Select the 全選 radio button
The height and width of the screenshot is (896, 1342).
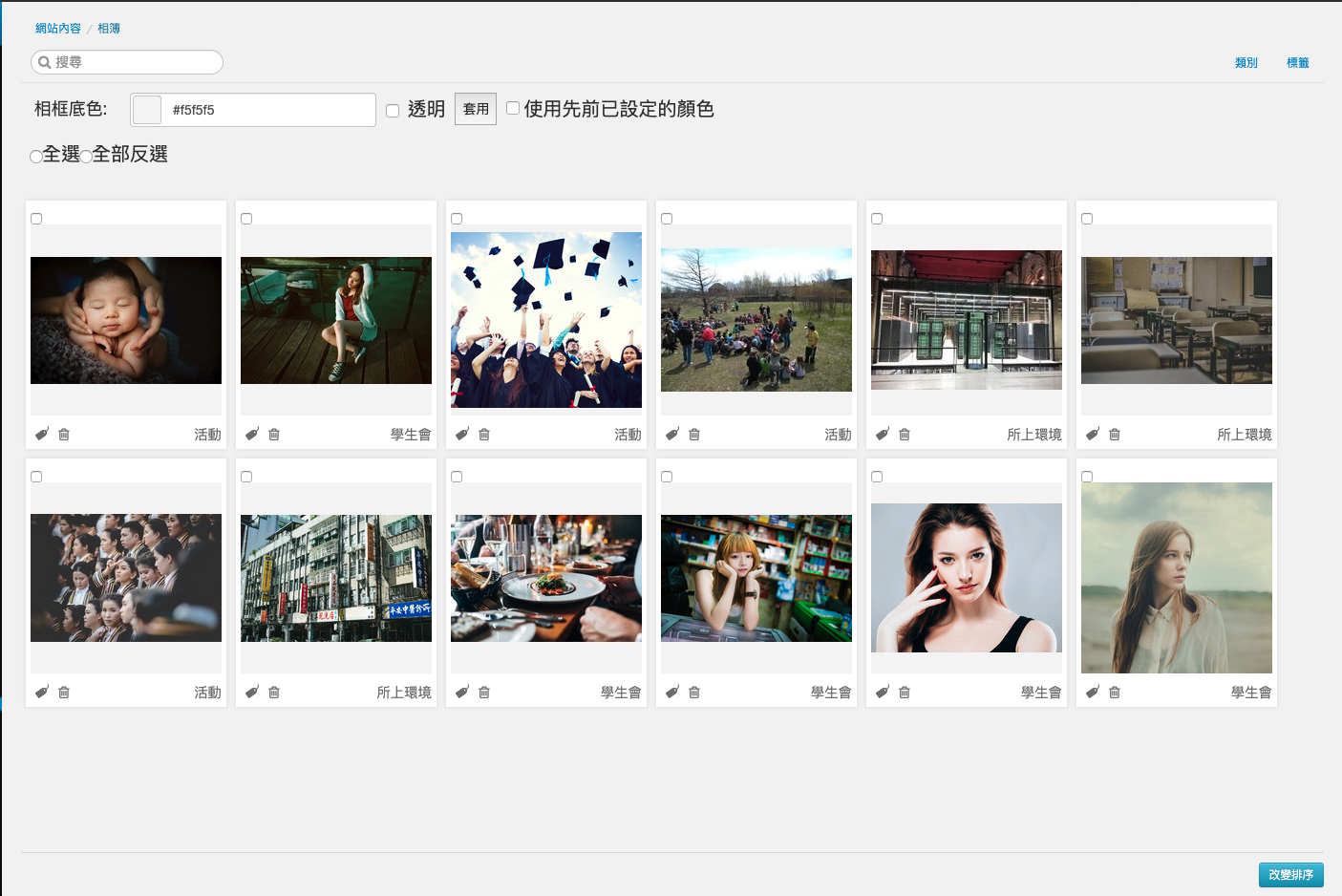pyautogui.click(x=36, y=156)
